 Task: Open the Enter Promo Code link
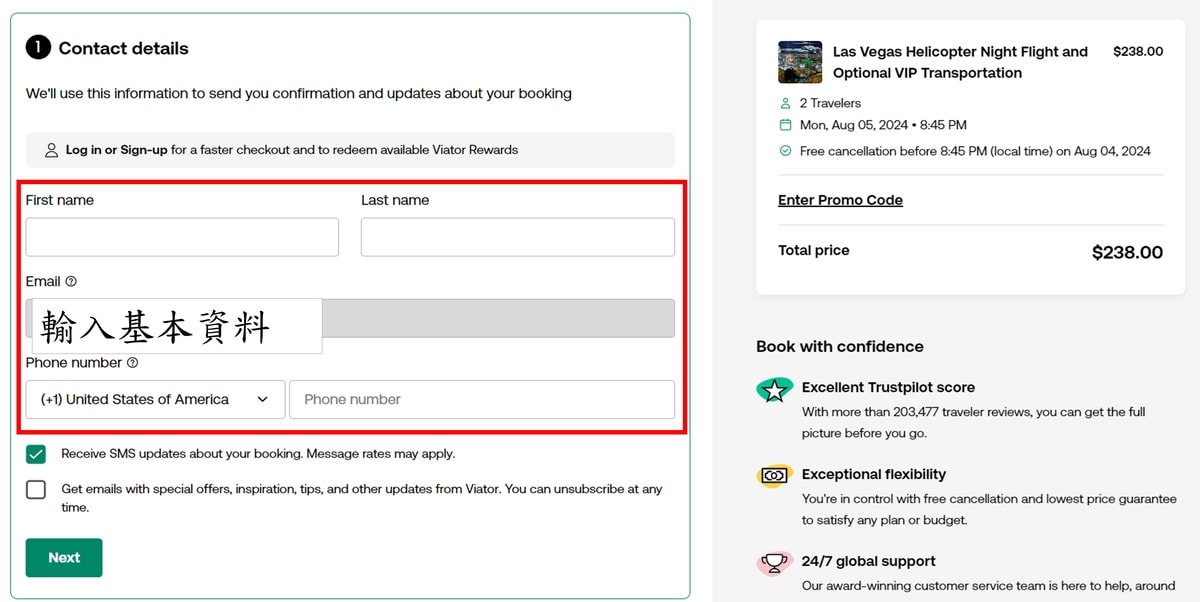click(840, 200)
